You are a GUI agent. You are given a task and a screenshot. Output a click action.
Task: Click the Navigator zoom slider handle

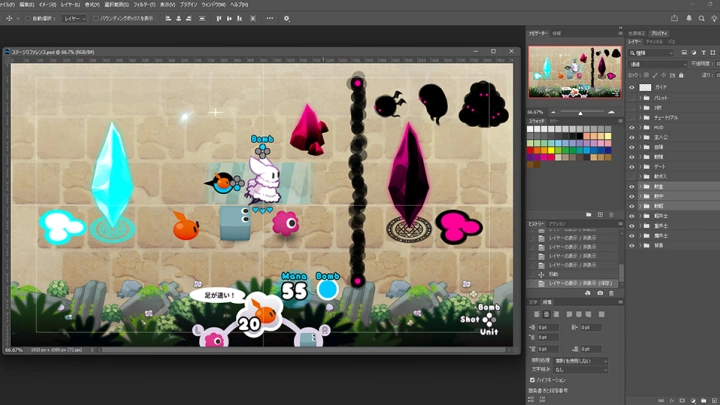[580, 112]
